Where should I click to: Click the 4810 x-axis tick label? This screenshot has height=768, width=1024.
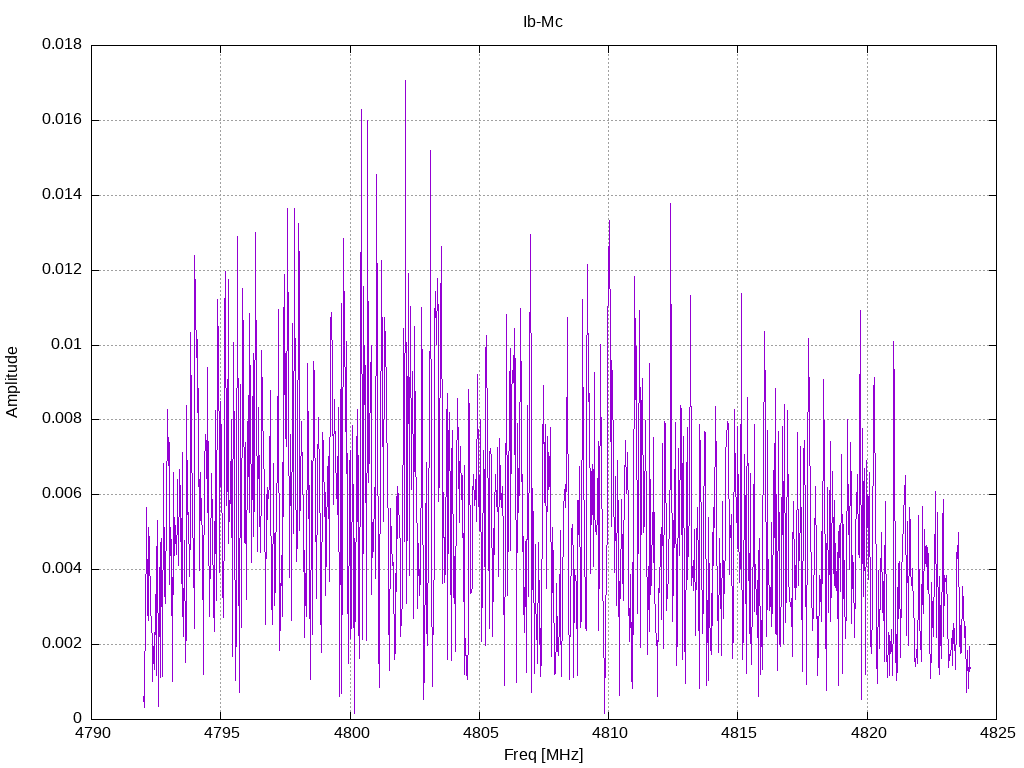pyautogui.click(x=609, y=733)
